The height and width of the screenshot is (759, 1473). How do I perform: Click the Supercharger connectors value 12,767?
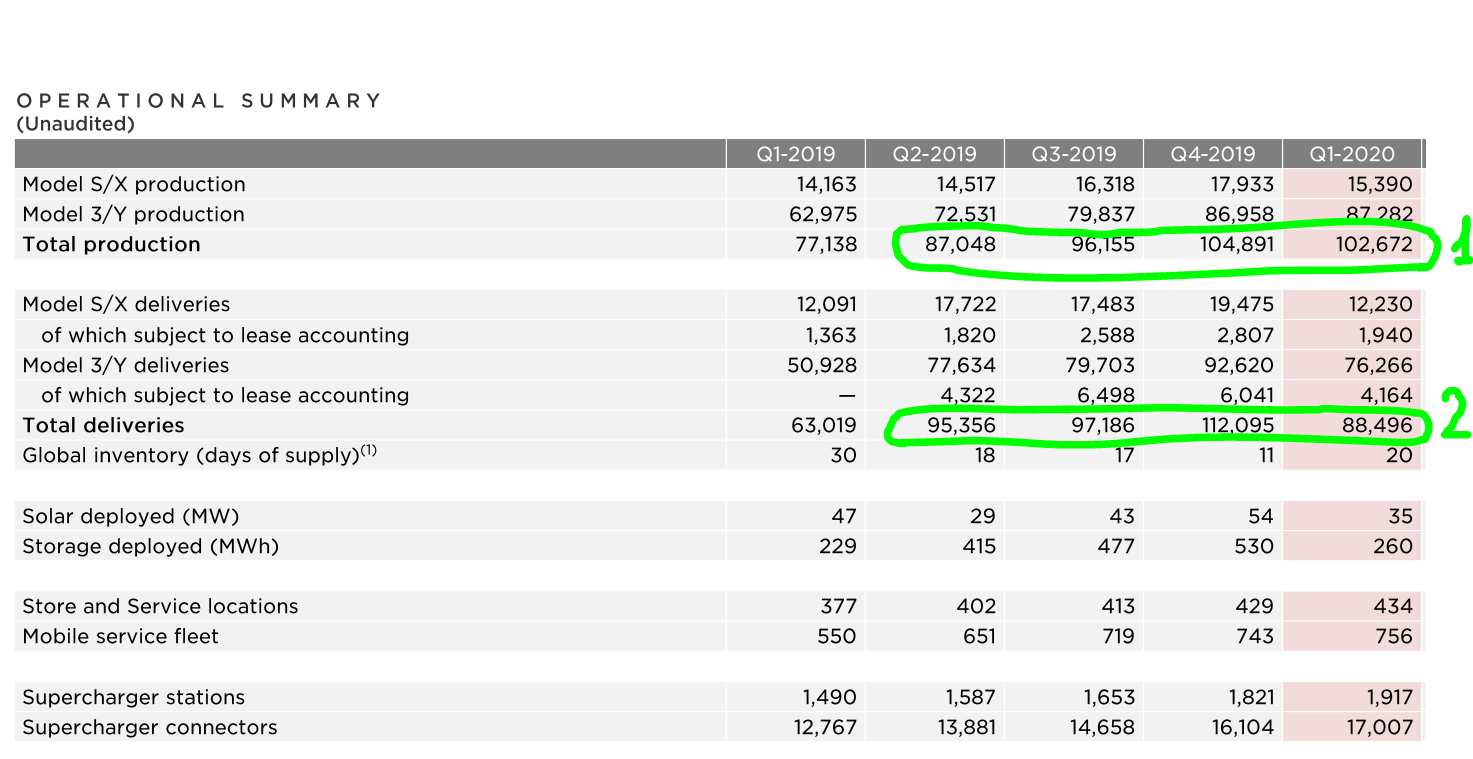[x=825, y=727]
